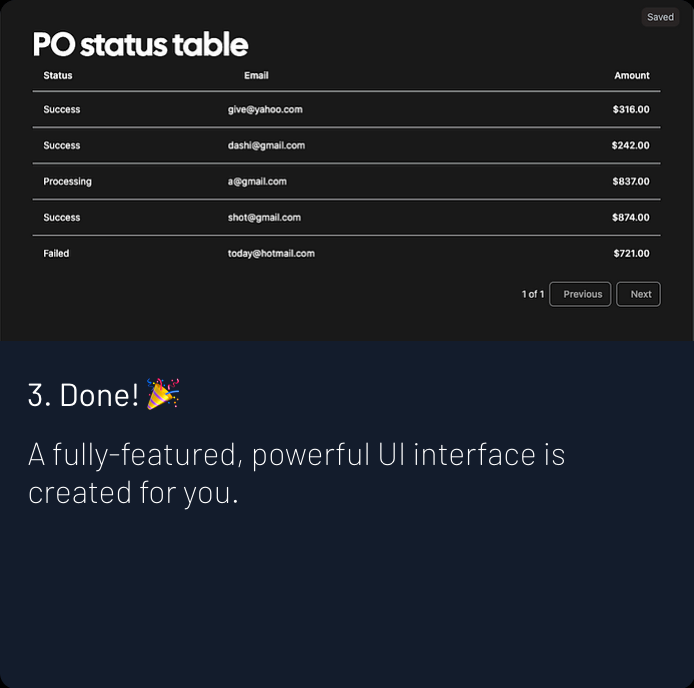Screen dimensions: 694x688
Task: Click the Saved status badge
Action: (660, 17)
